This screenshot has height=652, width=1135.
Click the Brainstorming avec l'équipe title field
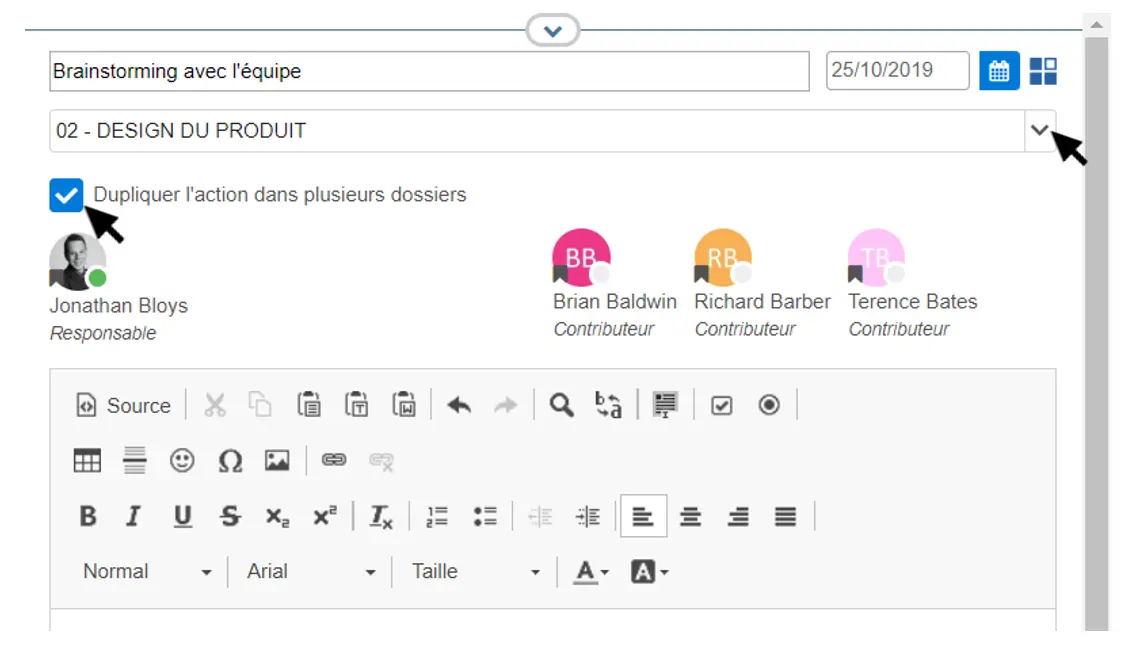[x=428, y=72]
